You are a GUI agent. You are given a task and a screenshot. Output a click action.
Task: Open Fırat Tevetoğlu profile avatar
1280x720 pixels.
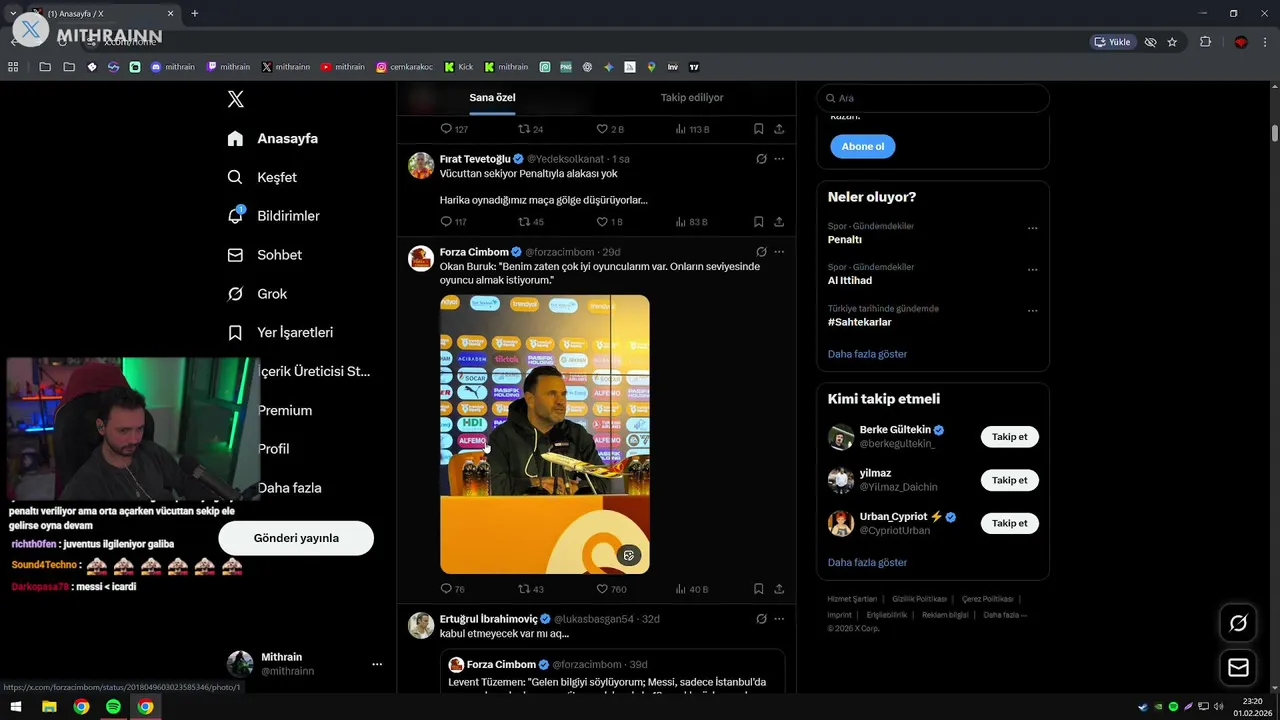(421, 166)
